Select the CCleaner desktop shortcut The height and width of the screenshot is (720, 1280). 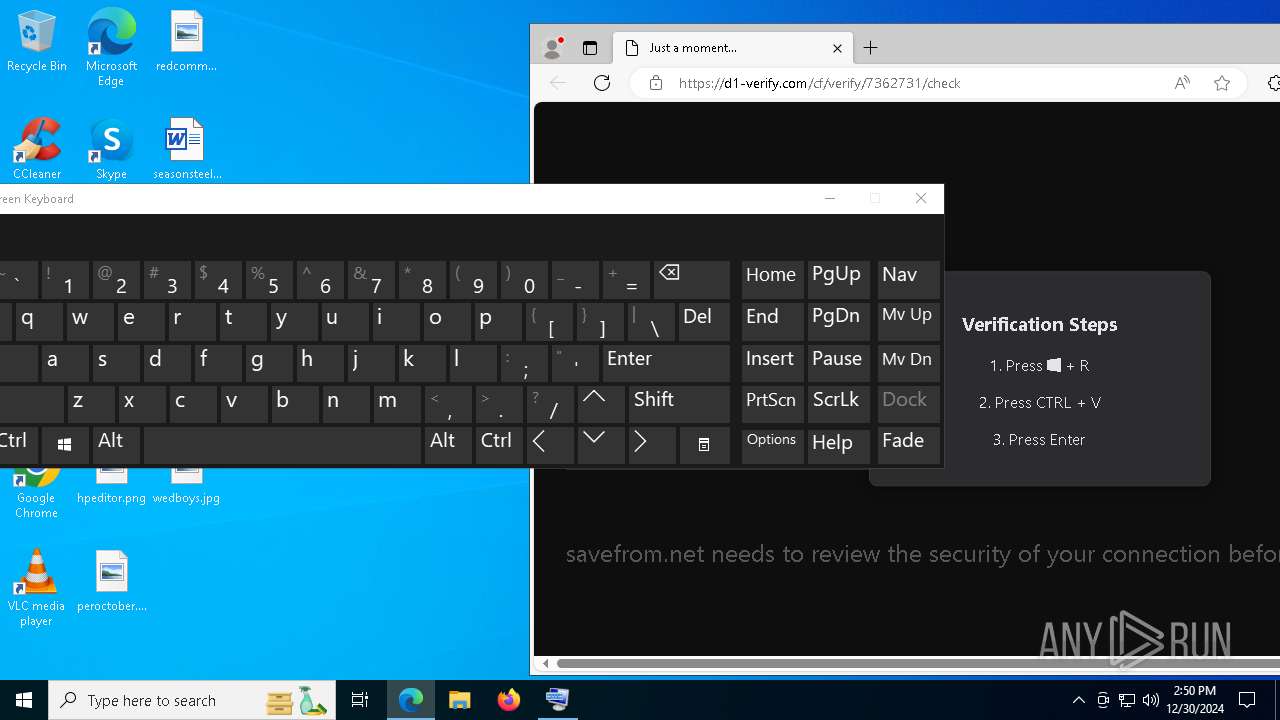pos(37,148)
